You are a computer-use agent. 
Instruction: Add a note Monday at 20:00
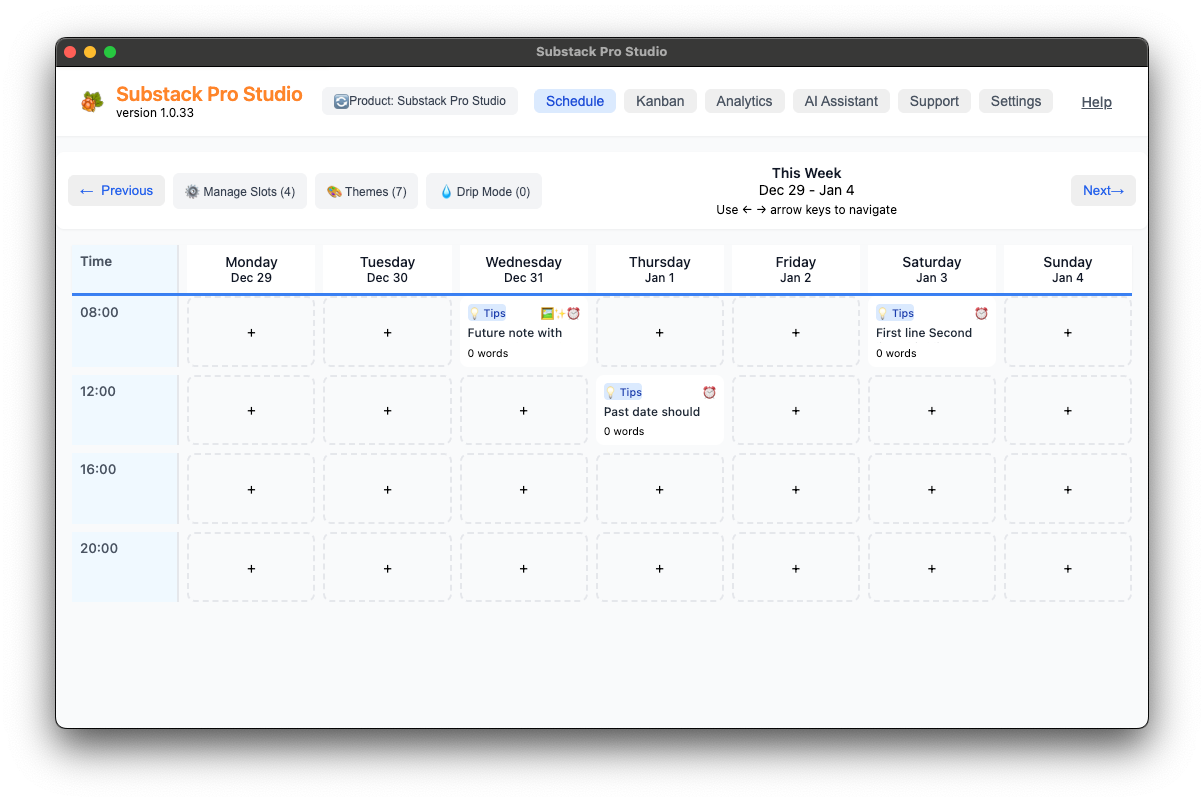pyautogui.click(x=251, y=568)
